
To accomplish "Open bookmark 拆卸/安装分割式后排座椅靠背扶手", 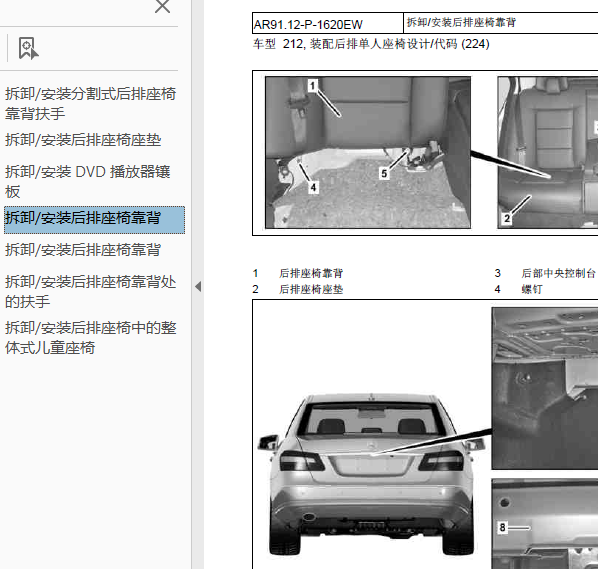I will click(x=90, y=104).
